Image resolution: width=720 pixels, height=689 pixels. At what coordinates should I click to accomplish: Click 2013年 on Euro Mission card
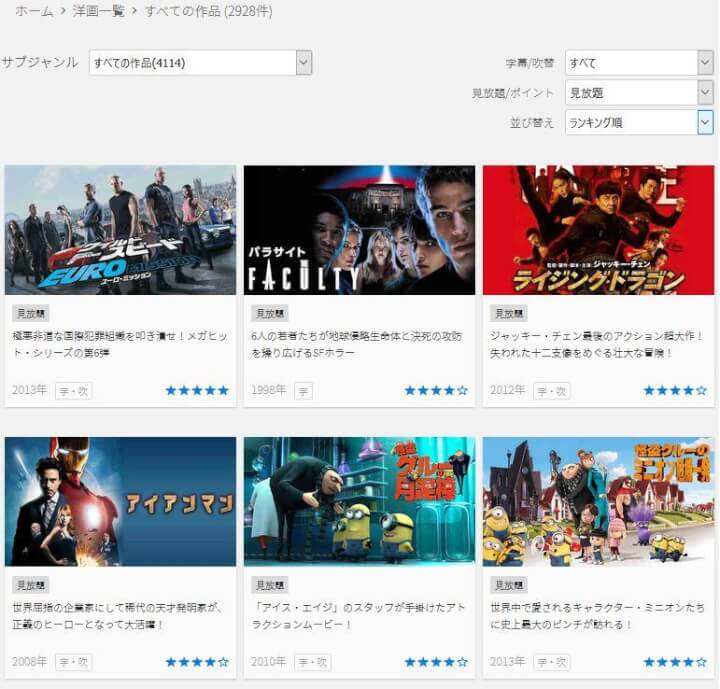coord(29,390)
